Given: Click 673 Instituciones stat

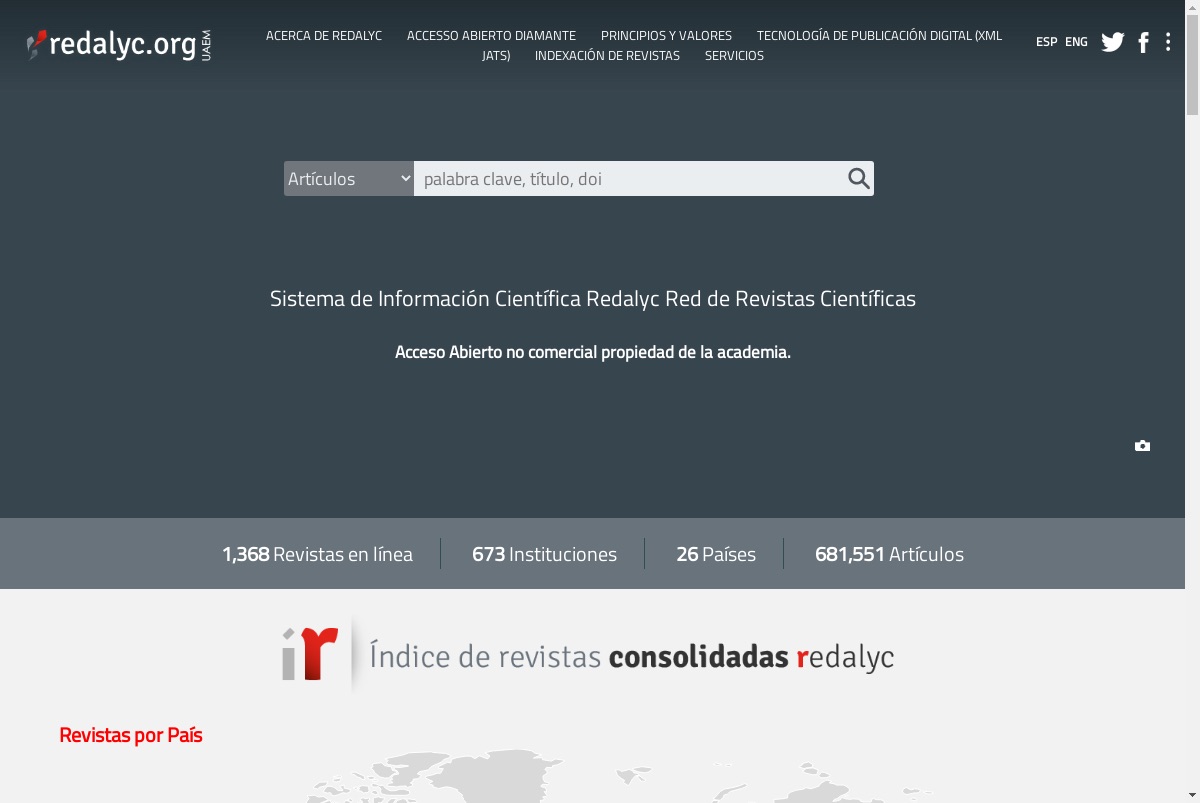Looking at the screenshot, I should (x=544, y=554).
